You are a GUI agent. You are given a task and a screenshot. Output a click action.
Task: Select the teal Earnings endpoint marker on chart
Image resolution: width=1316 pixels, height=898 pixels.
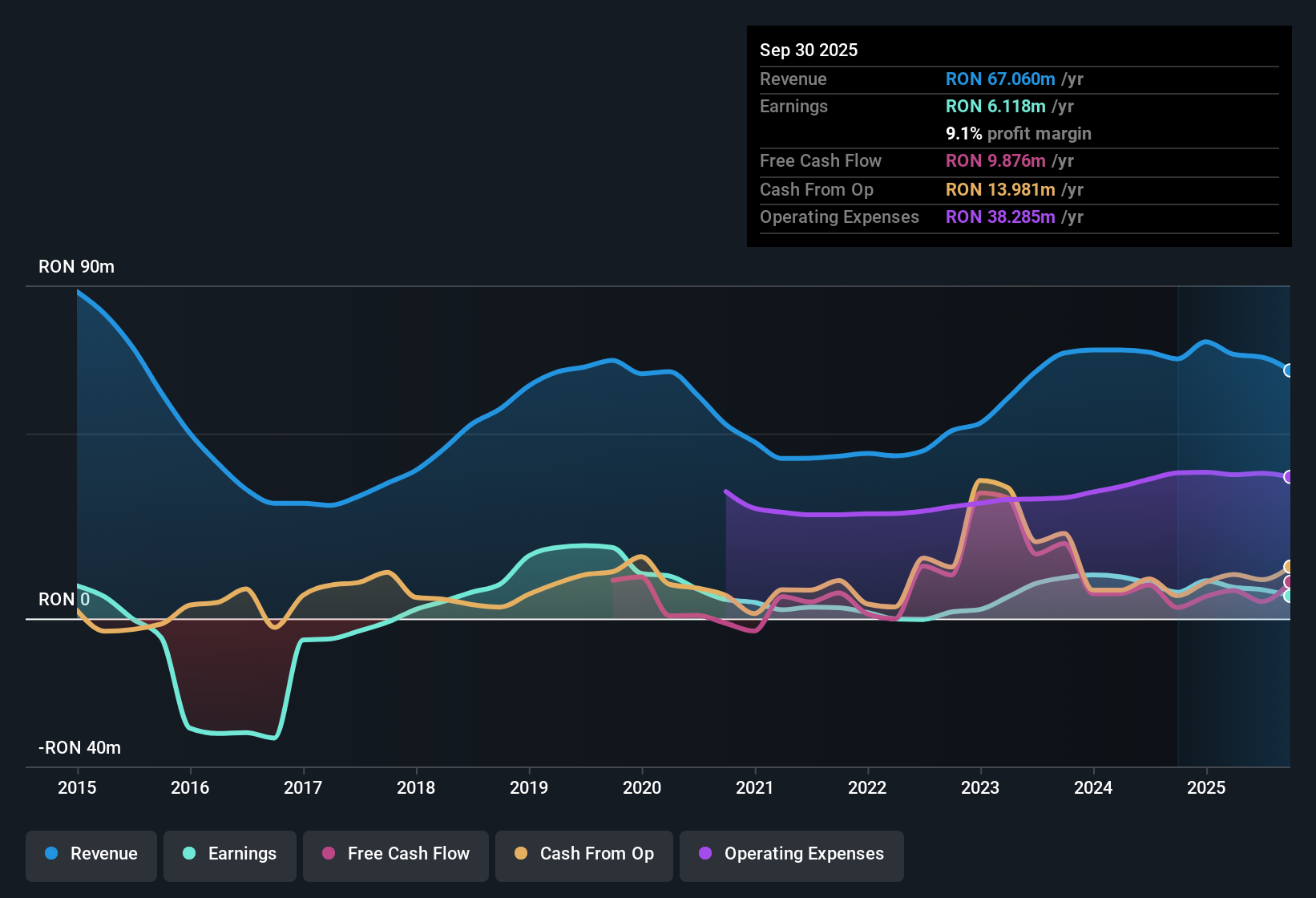(1288, 597)
